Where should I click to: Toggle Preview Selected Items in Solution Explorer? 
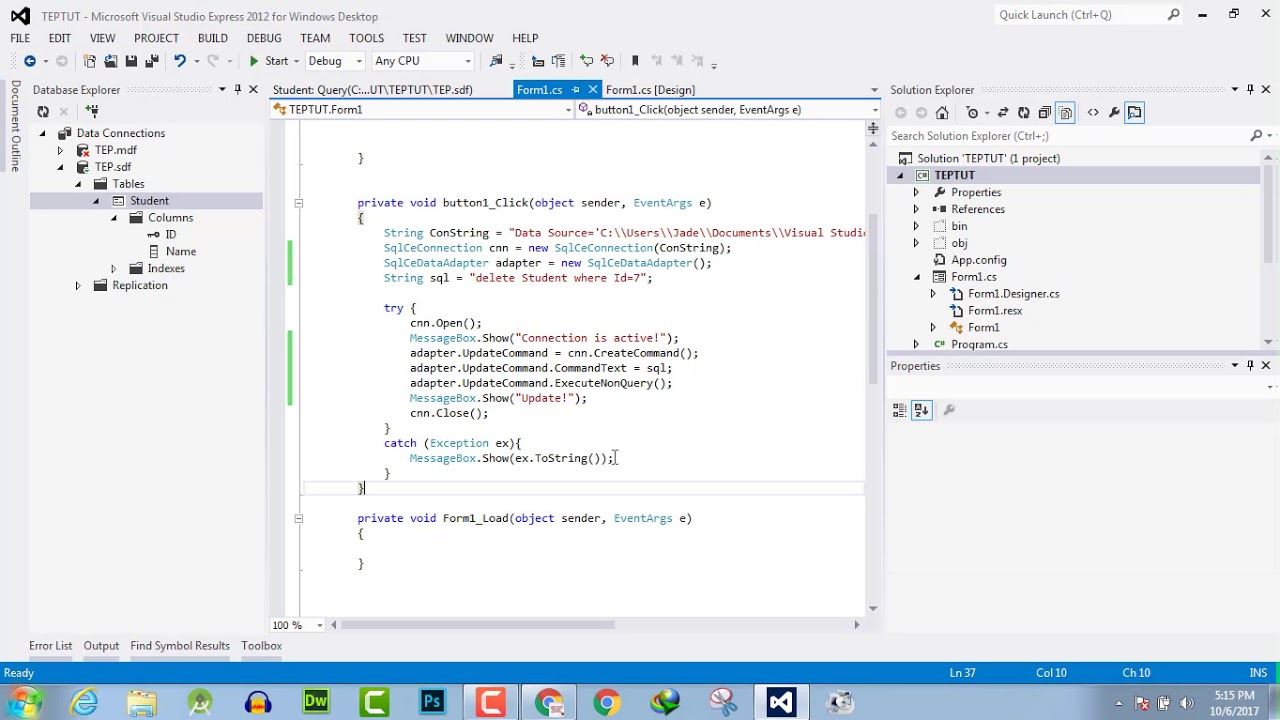coord(1135,113)
